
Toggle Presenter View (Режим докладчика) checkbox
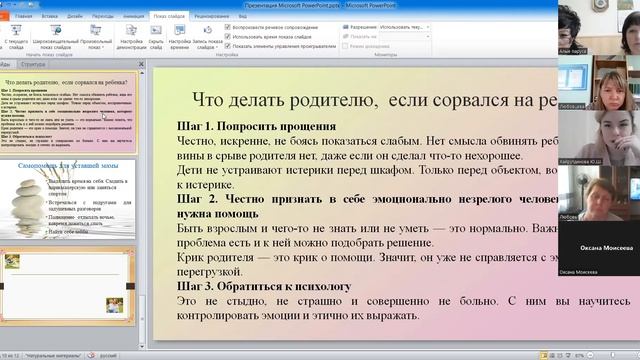(x=345, y=46)
